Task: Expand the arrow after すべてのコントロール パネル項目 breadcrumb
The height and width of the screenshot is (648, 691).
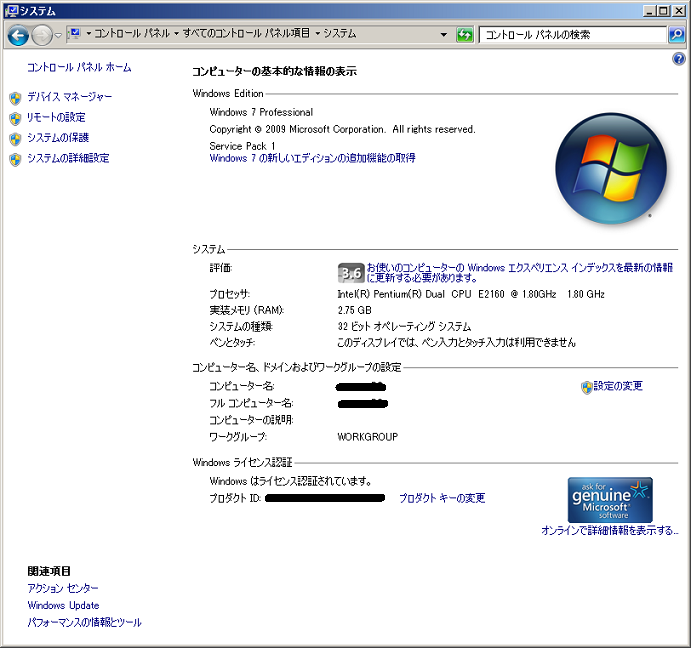Action: click(317, 34)
